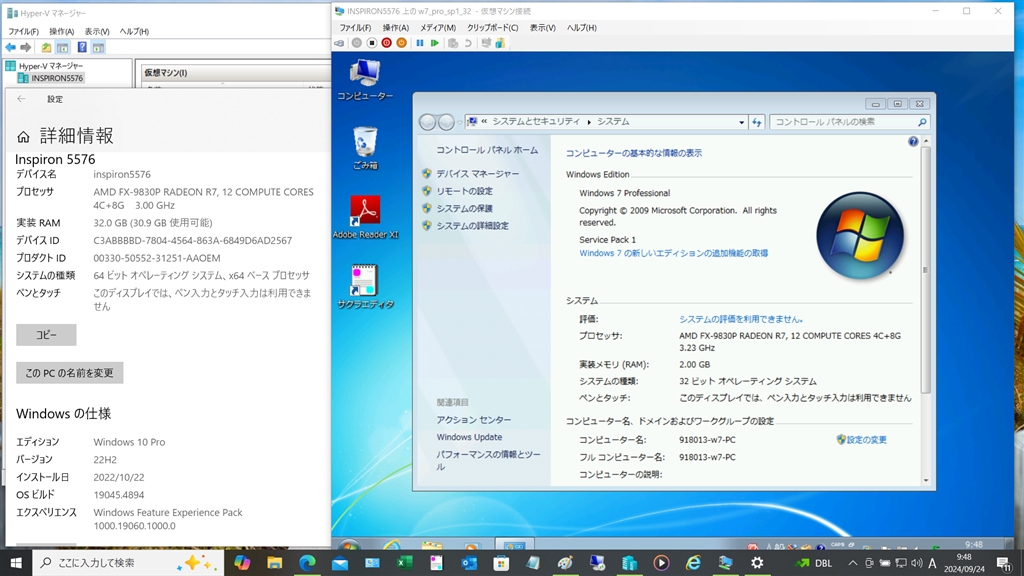
Task: Click the Ctrl+Alt+Del icon in VM toolbar
Action: [x=340, y=43]
